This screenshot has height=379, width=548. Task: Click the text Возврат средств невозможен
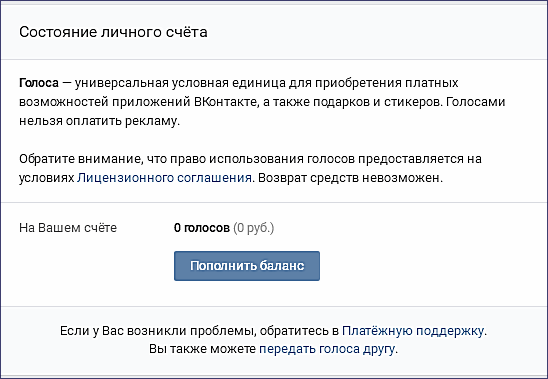(x=350, y=178)
